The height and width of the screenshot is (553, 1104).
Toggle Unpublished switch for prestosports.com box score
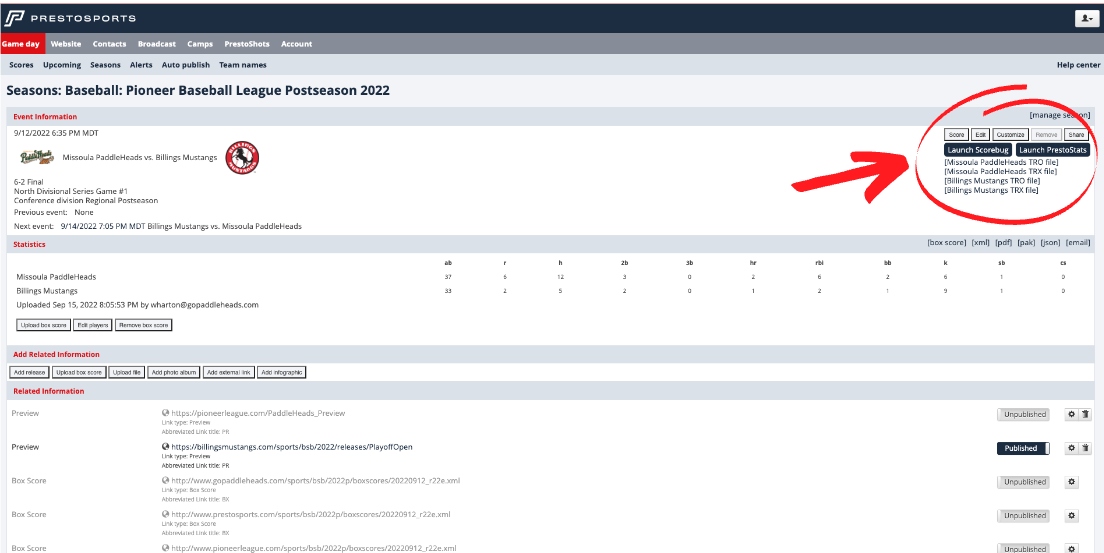pos(1023,516)
